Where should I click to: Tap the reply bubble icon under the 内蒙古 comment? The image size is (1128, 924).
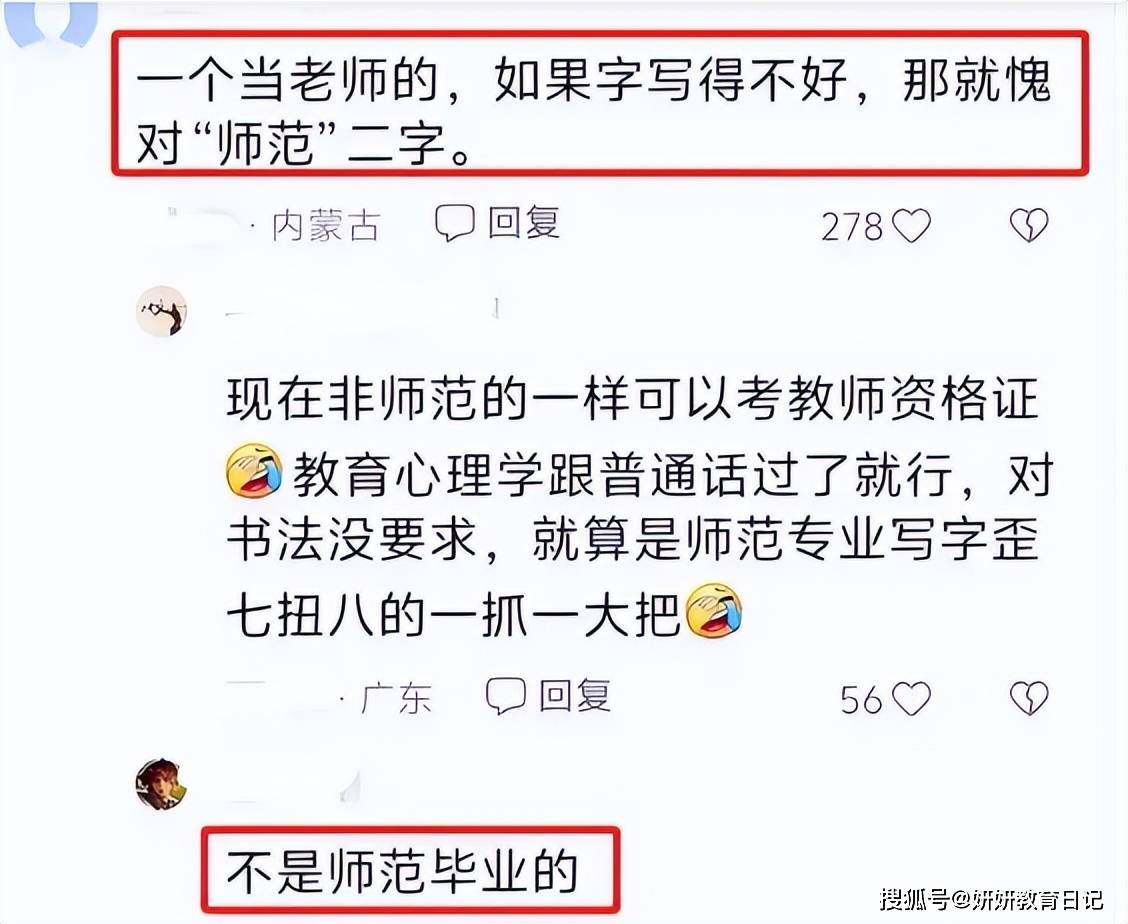coord(454,223)
